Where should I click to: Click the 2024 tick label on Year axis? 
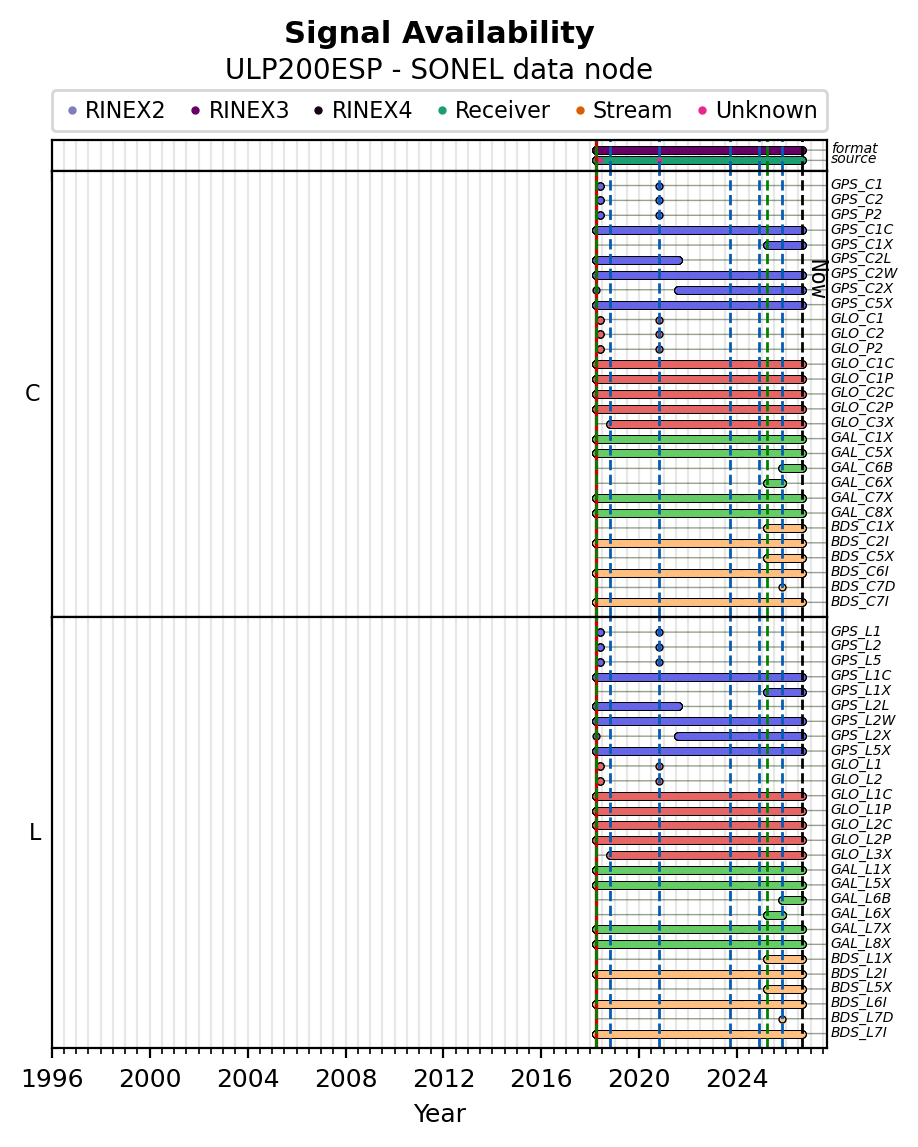coord(737,1079)
